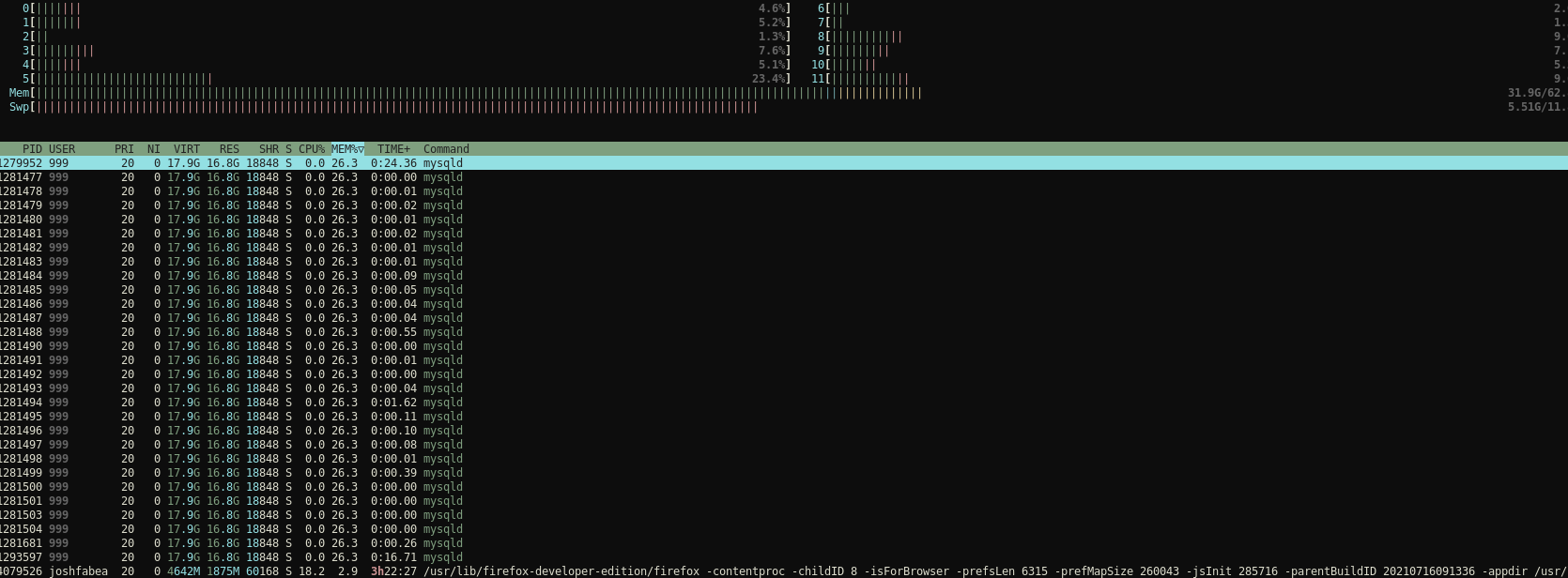Select mysqld thread with PID 1281480
1568x578 pixels.
[x=784, y=220]
